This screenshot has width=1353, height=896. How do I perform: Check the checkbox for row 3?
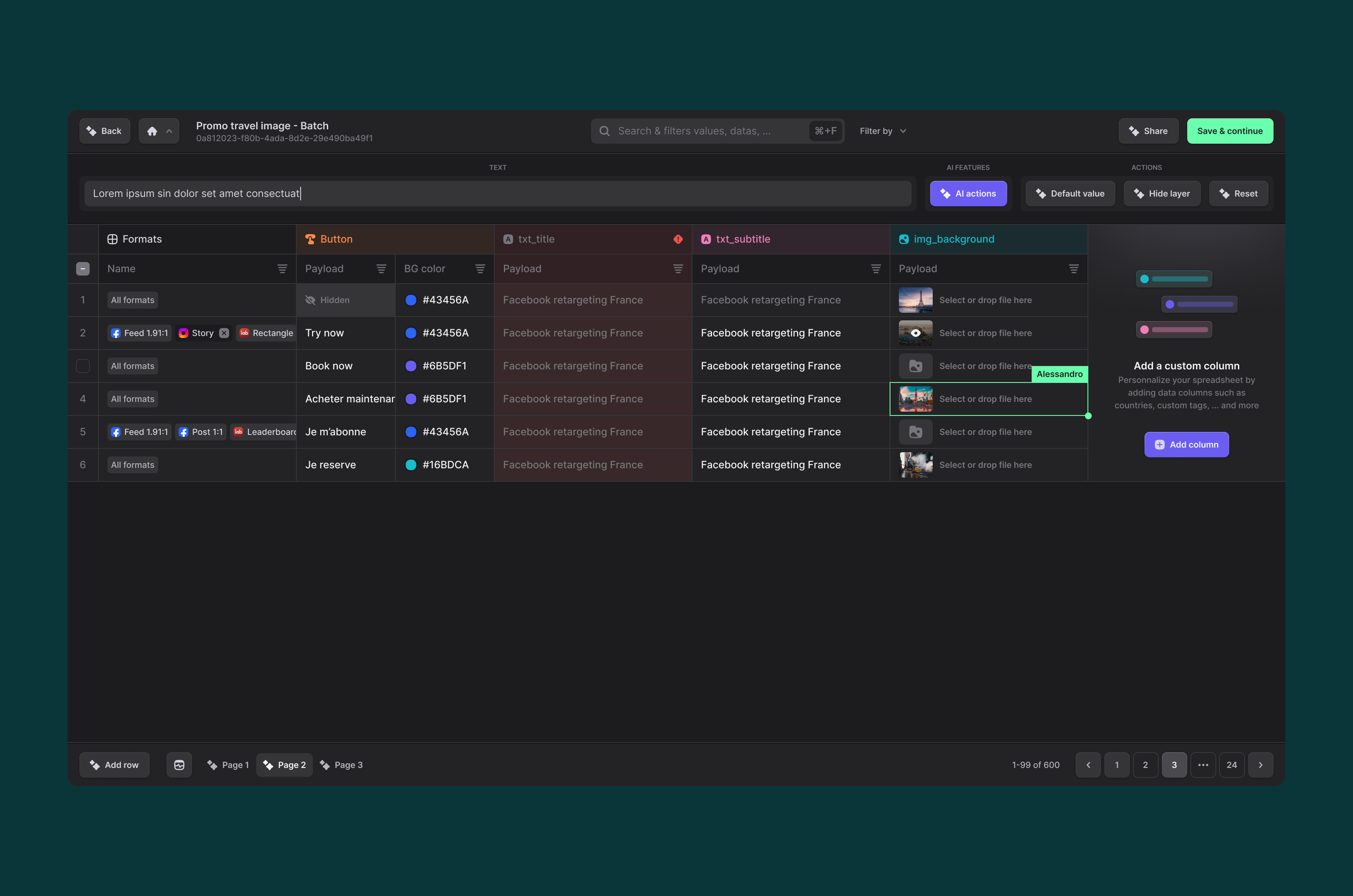[x=83, y=366]
